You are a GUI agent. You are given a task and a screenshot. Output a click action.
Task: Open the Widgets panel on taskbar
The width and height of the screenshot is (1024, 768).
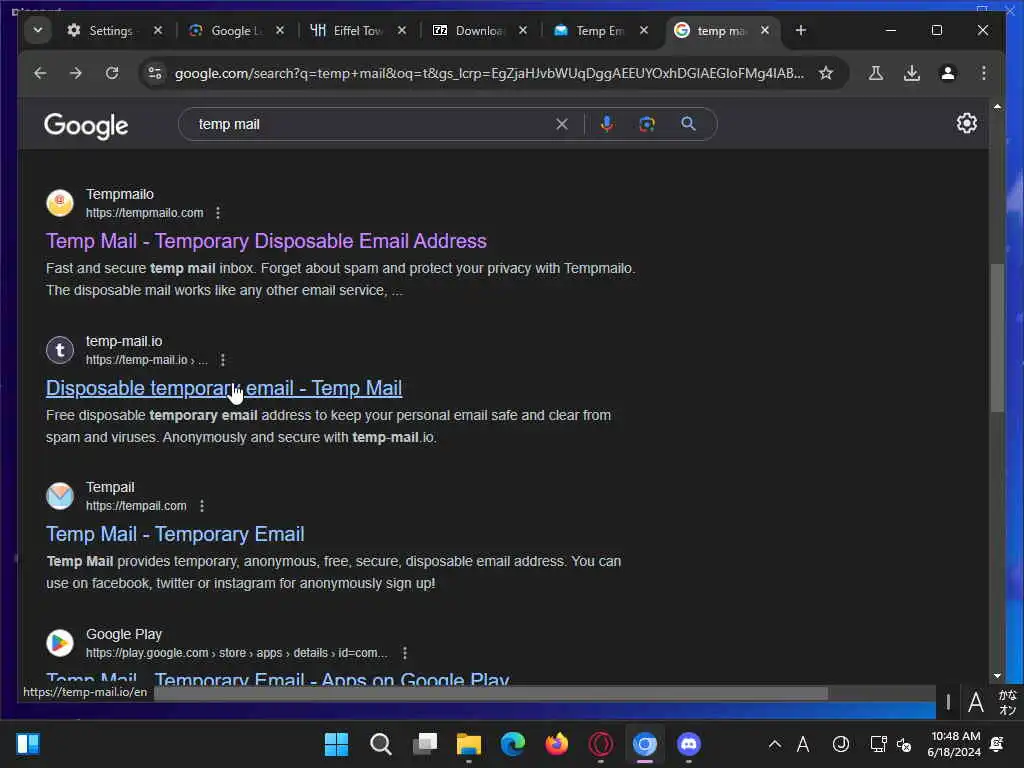coord(28,744)
